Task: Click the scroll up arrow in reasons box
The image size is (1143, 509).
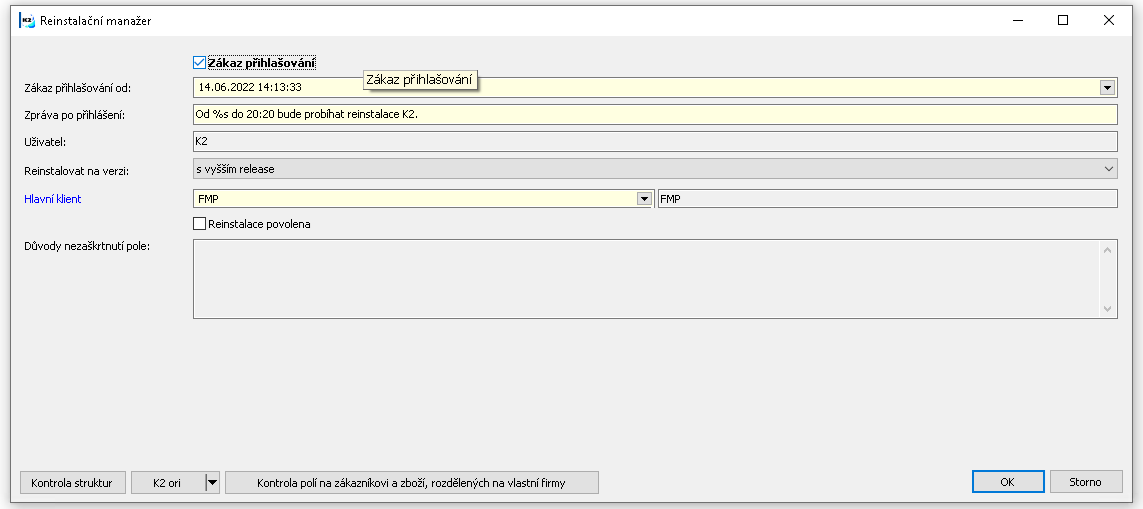Action: coord(1108,249)
